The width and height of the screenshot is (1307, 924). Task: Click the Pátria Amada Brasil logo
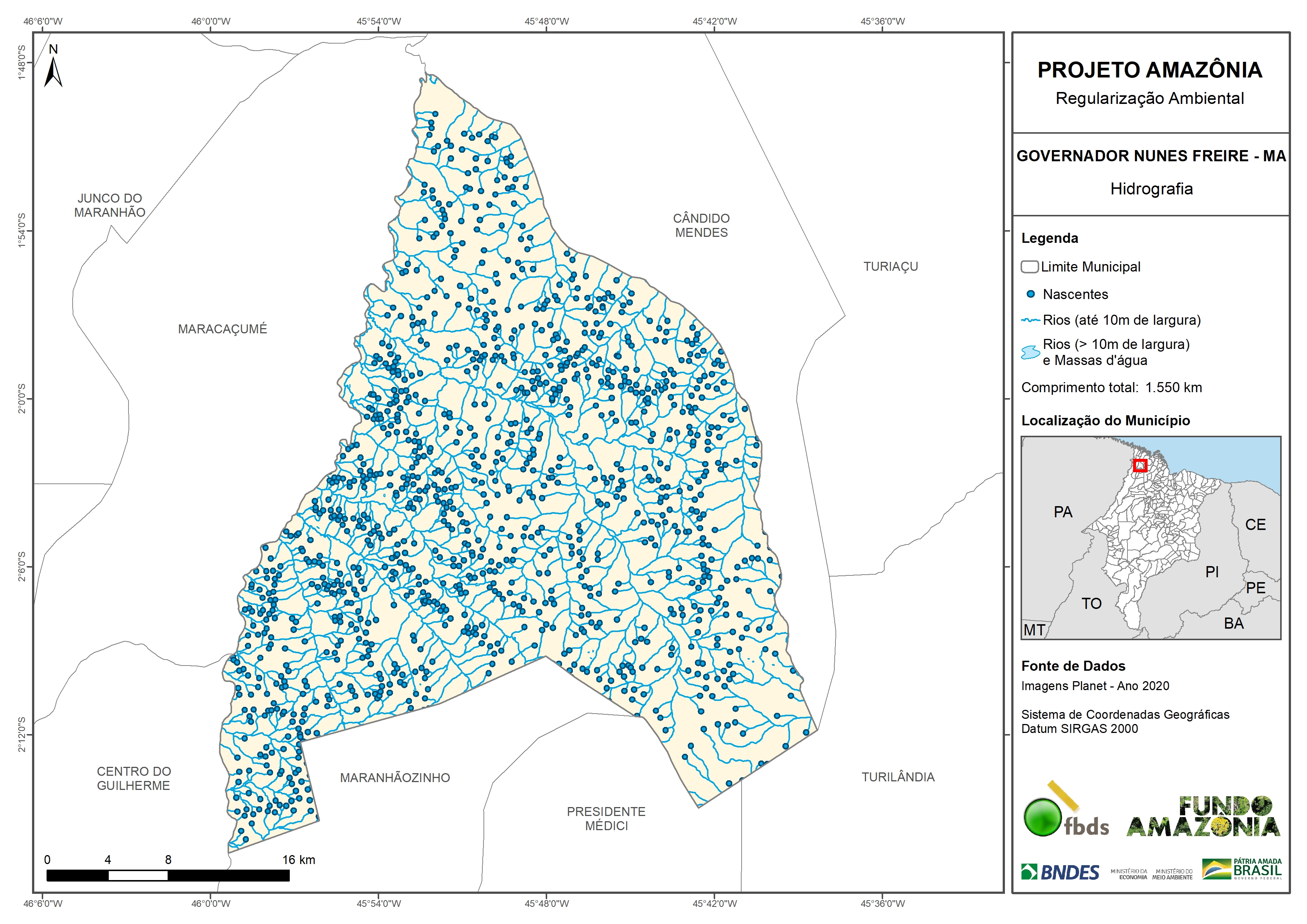tap(1241, 869)
